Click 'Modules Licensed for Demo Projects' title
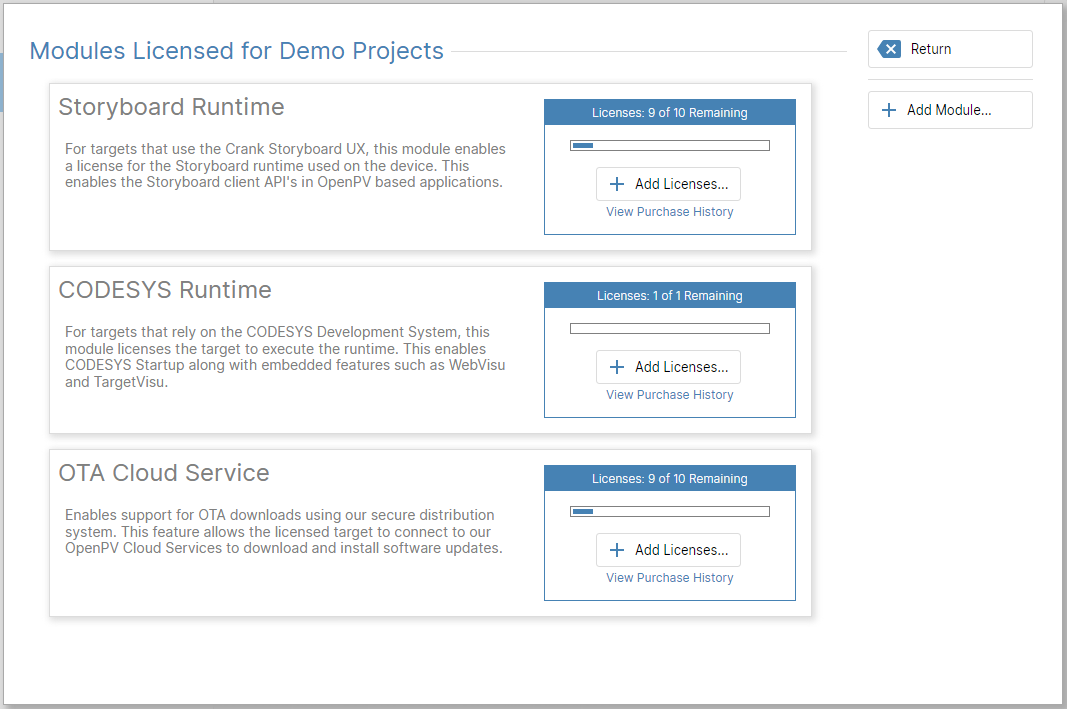Viewport: 1067px width, 709px height. click(x=237, y=51)
